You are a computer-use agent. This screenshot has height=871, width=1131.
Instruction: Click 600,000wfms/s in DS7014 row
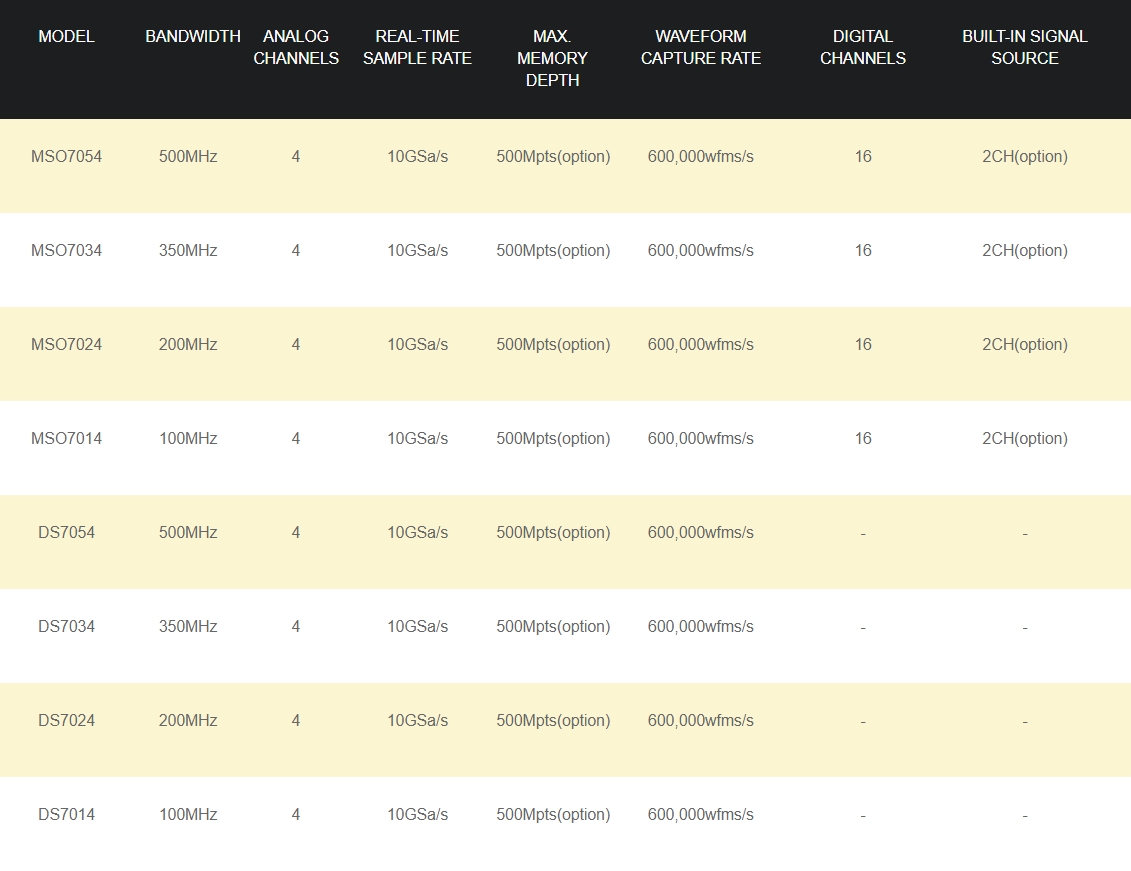[700, 814]
